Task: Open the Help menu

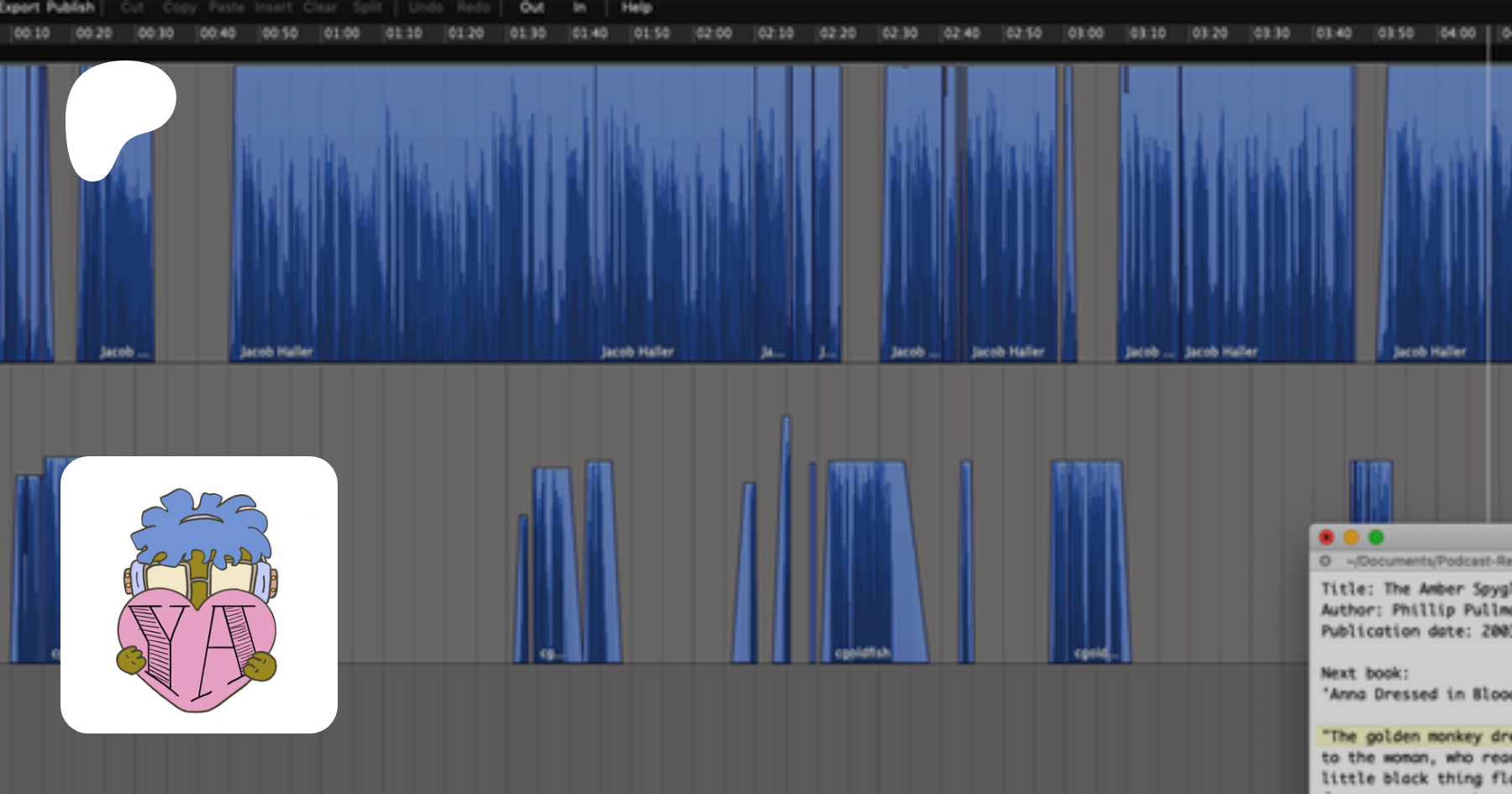Action: tap(636, 8)
